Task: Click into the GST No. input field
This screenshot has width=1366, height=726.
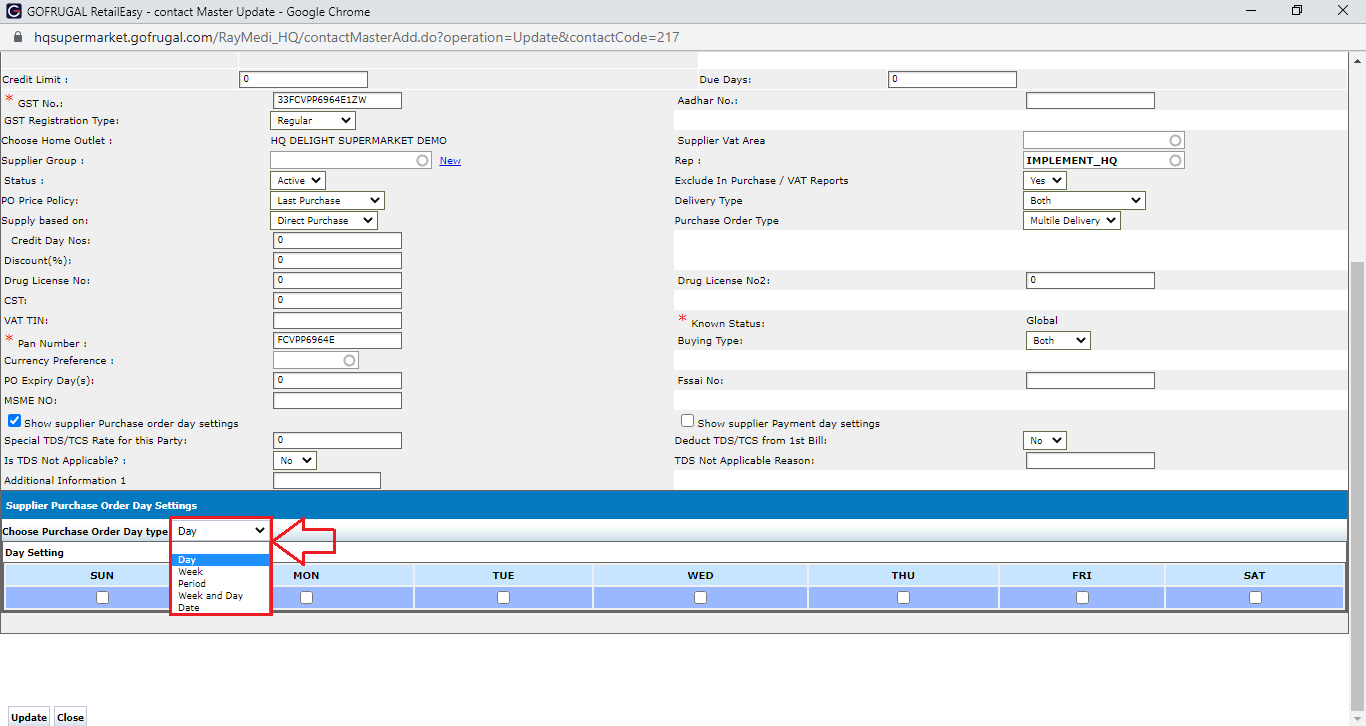Action: 337,101
